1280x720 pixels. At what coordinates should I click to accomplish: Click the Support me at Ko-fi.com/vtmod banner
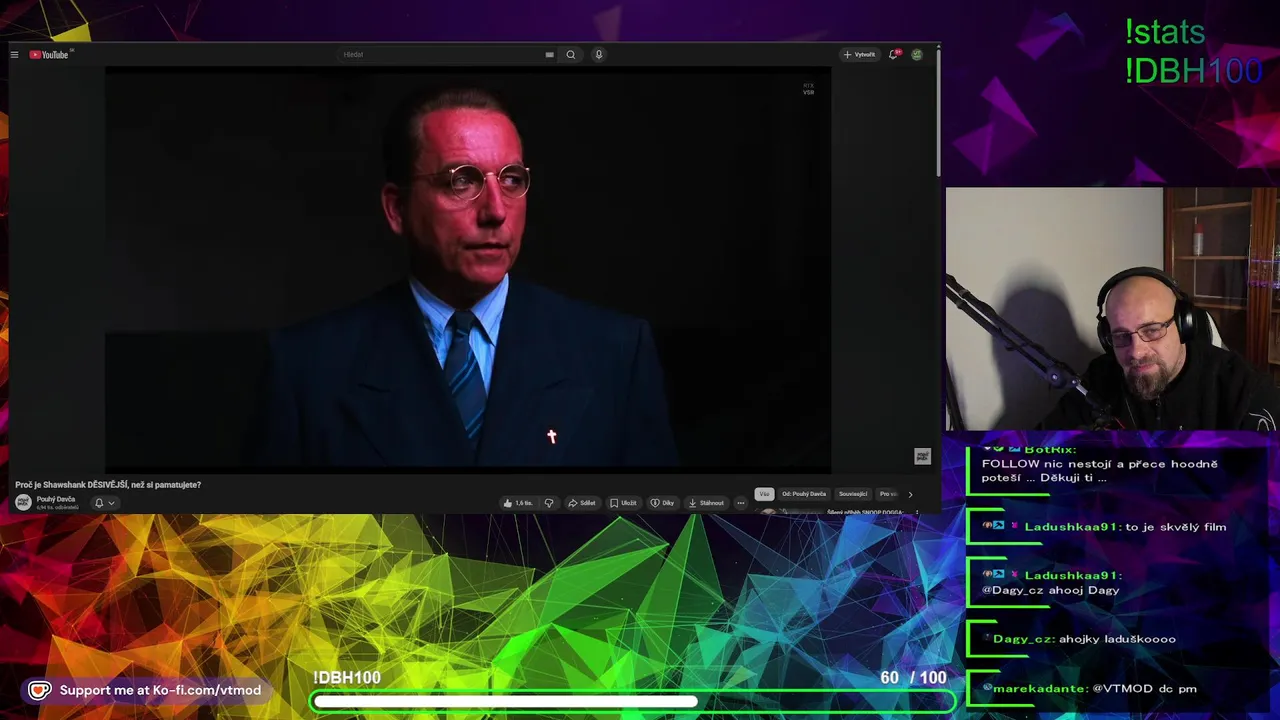click(x=146, y=690)
